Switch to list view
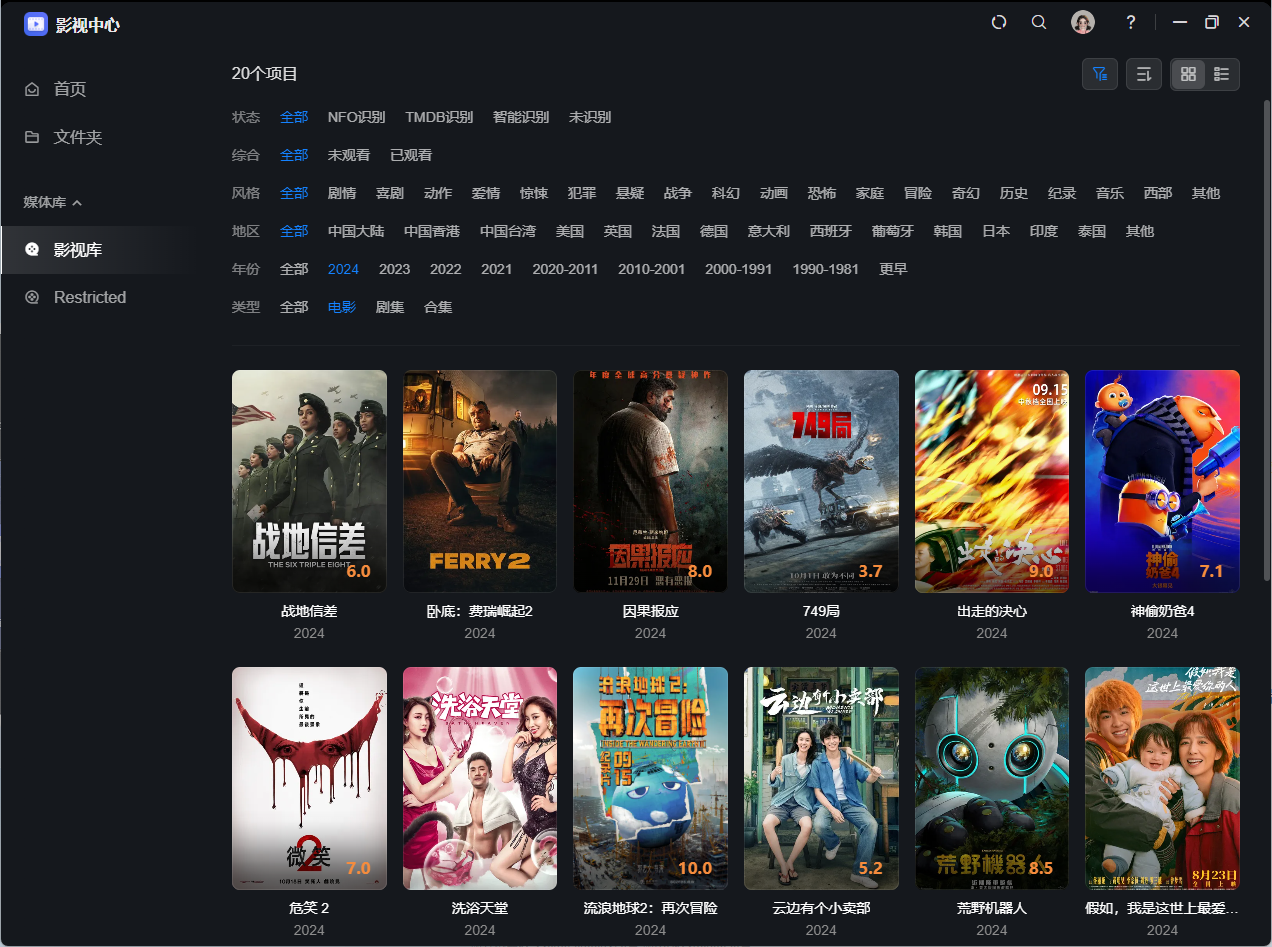This screenshot has width=1272, height=947. [x=1221, y=74]
